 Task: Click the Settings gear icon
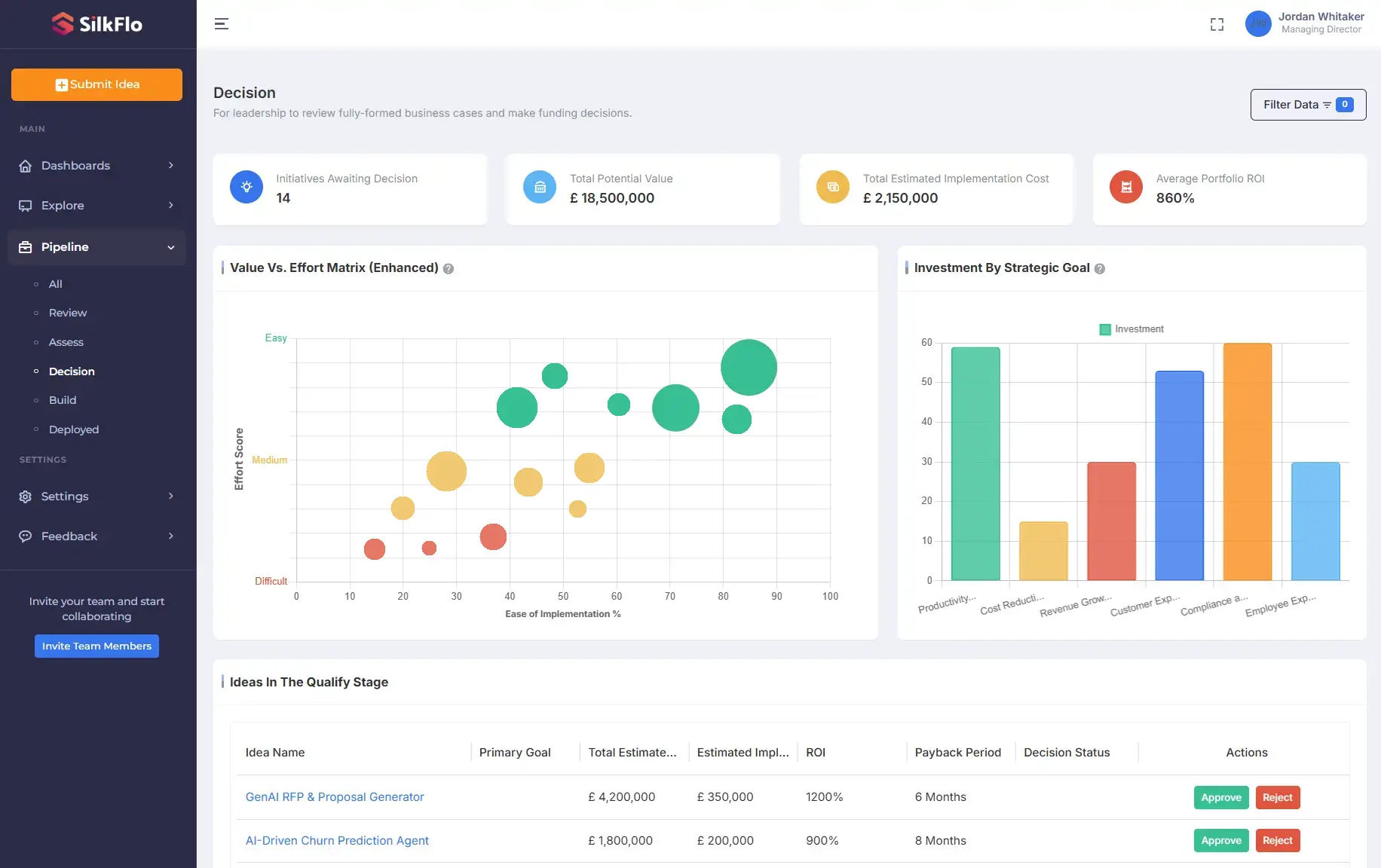[x=26, y=497]
